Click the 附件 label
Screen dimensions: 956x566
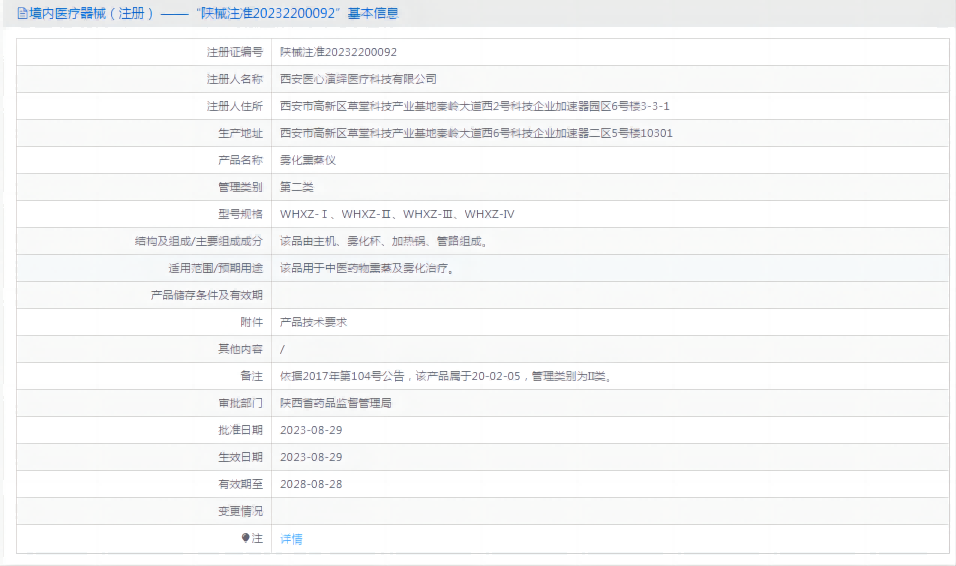point(251,322)
